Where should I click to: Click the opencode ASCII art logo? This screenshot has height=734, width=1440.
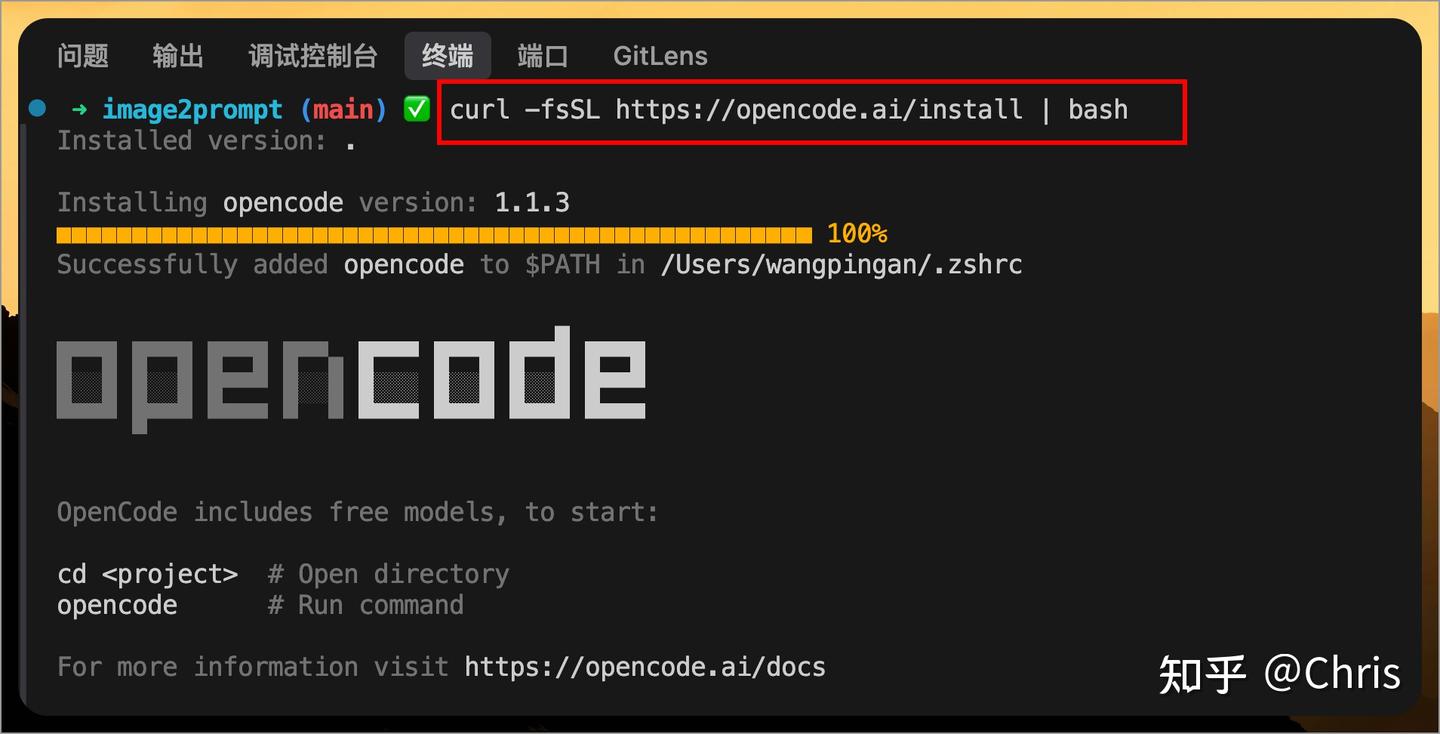(351, 379)
